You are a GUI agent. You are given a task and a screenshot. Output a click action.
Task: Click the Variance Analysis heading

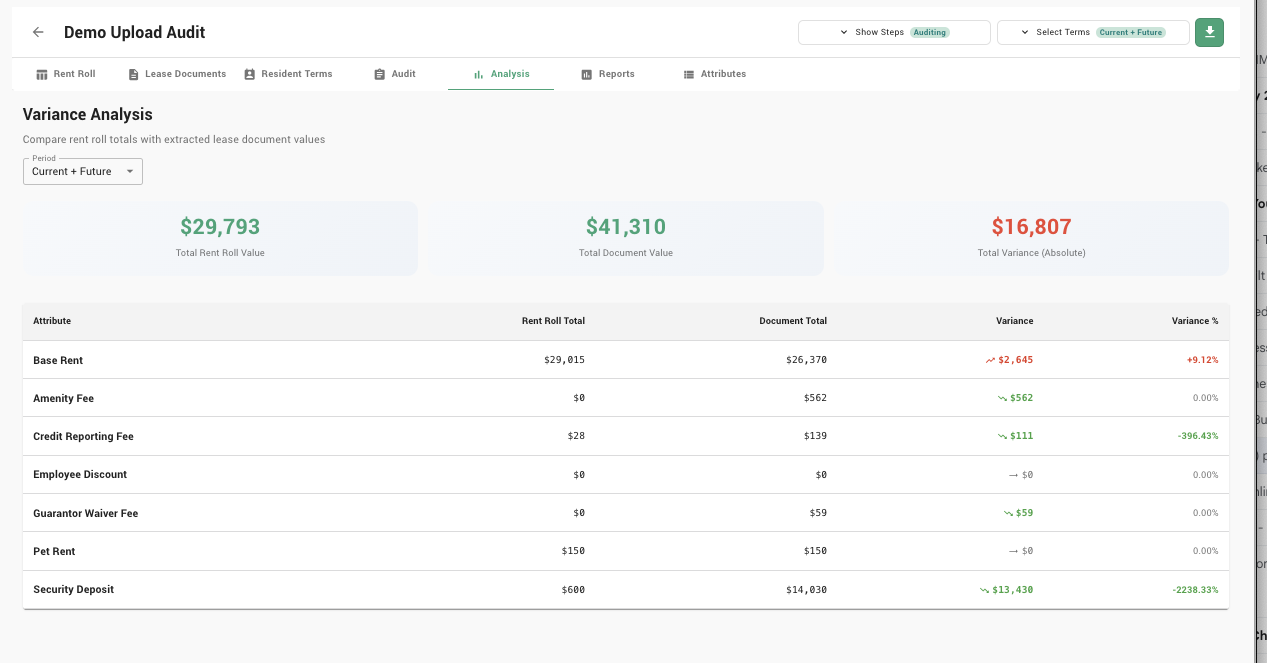click(x=88, y=115)
